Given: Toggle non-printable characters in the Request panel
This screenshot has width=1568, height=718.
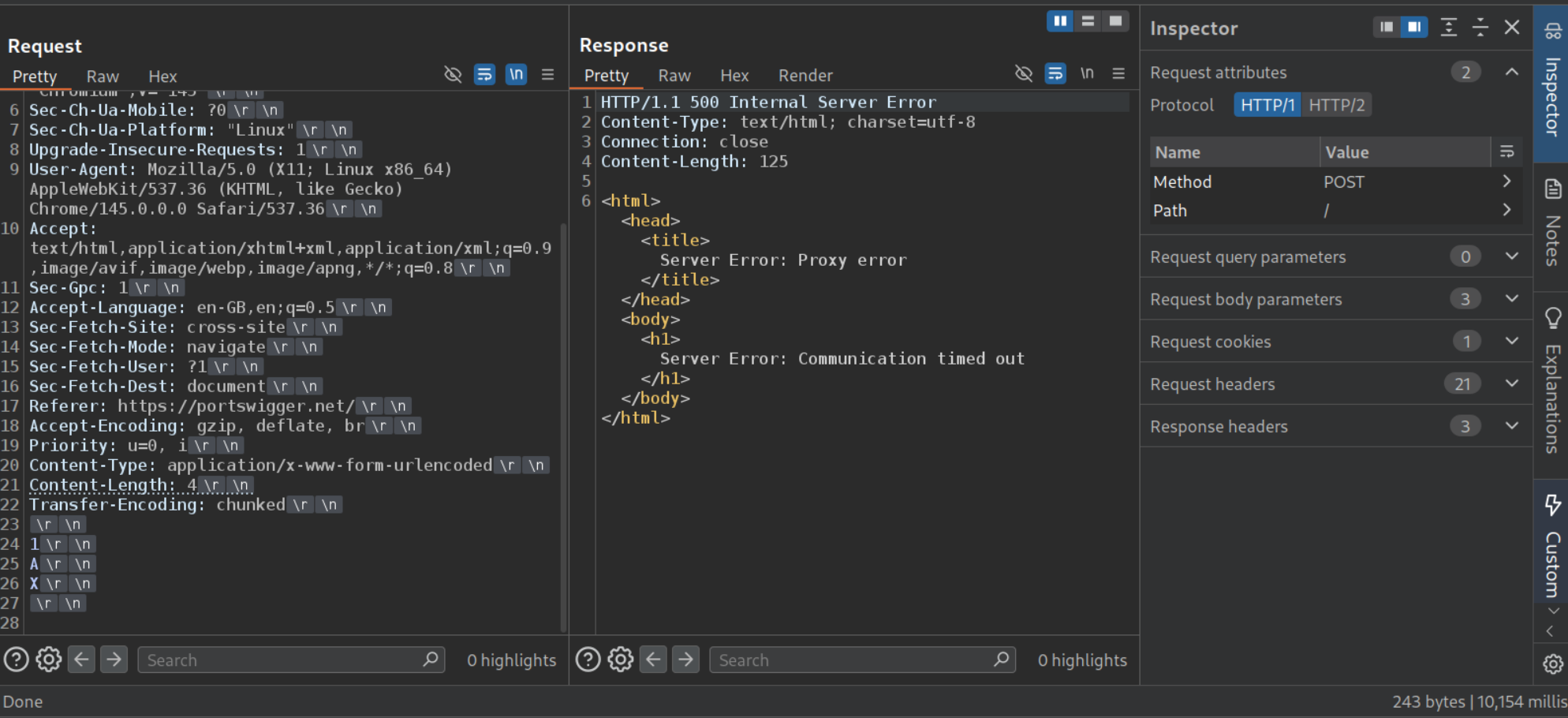Looking at the screenshot, I should [516, 74].
